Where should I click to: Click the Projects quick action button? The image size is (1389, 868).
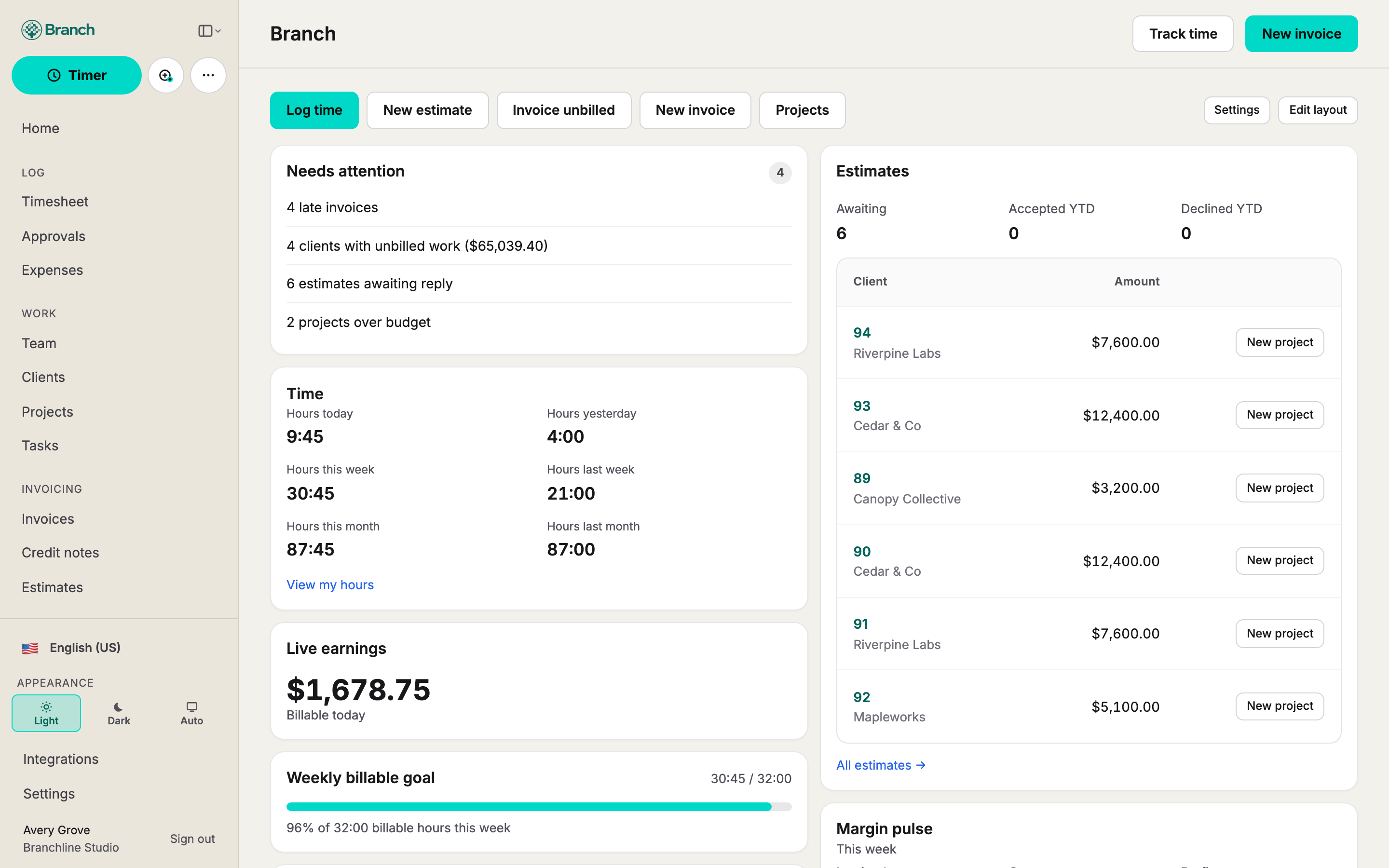coord(802,110)
